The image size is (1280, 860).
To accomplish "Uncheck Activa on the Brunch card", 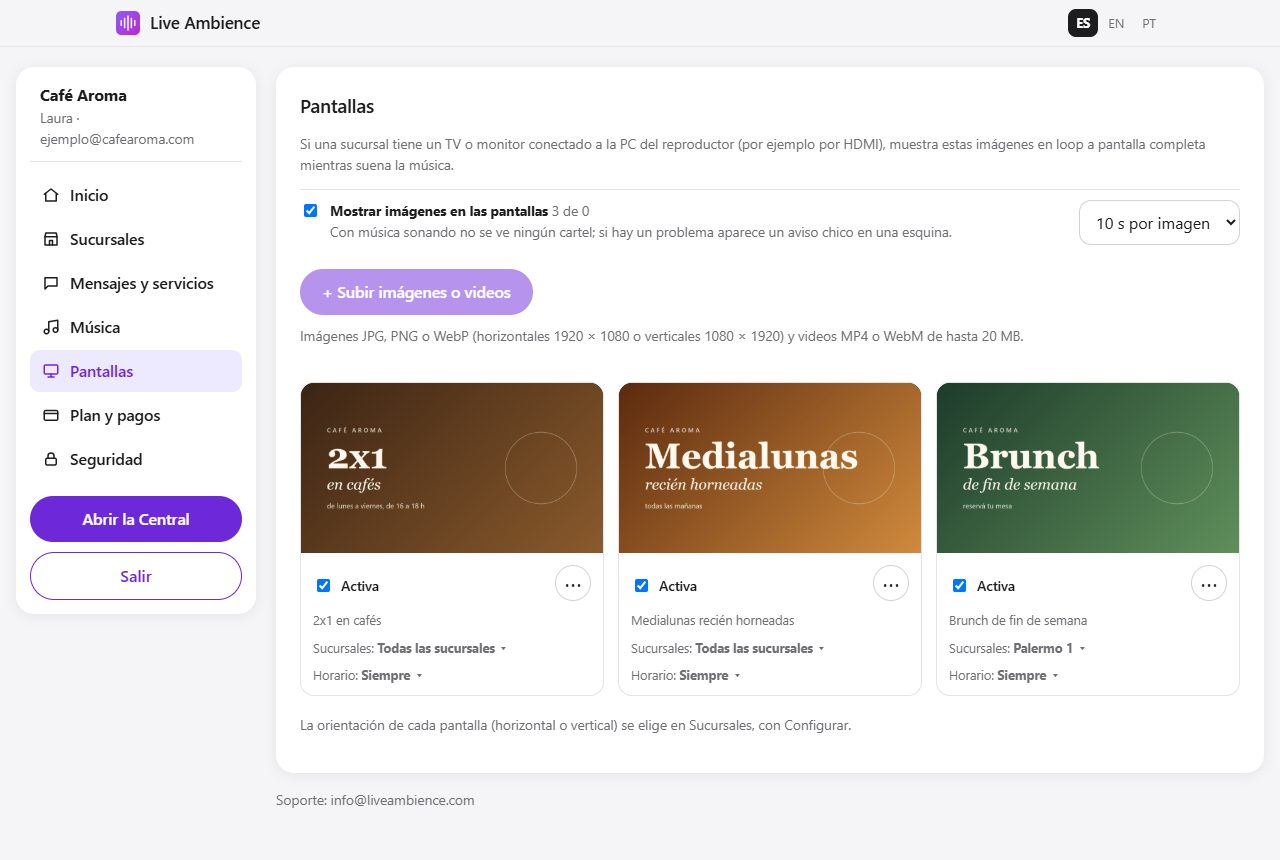I will 959,586.
